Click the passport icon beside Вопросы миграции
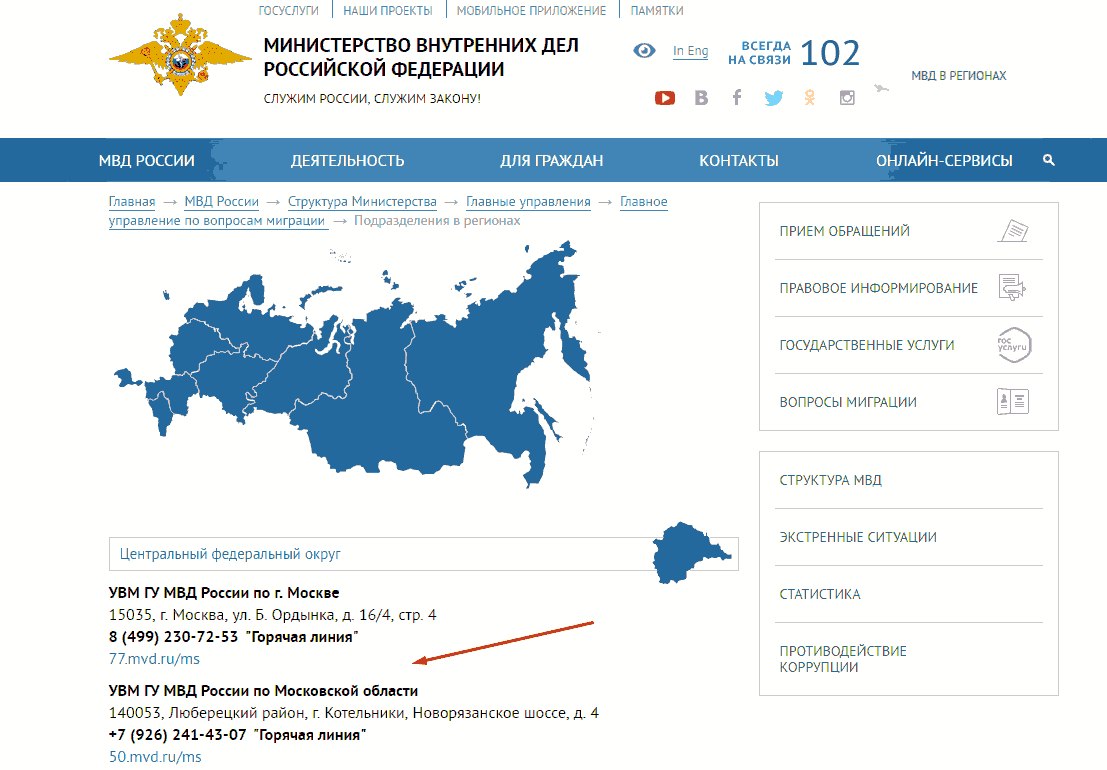This screenshot has width=1107, height=770. click(x=1013, y=402)
